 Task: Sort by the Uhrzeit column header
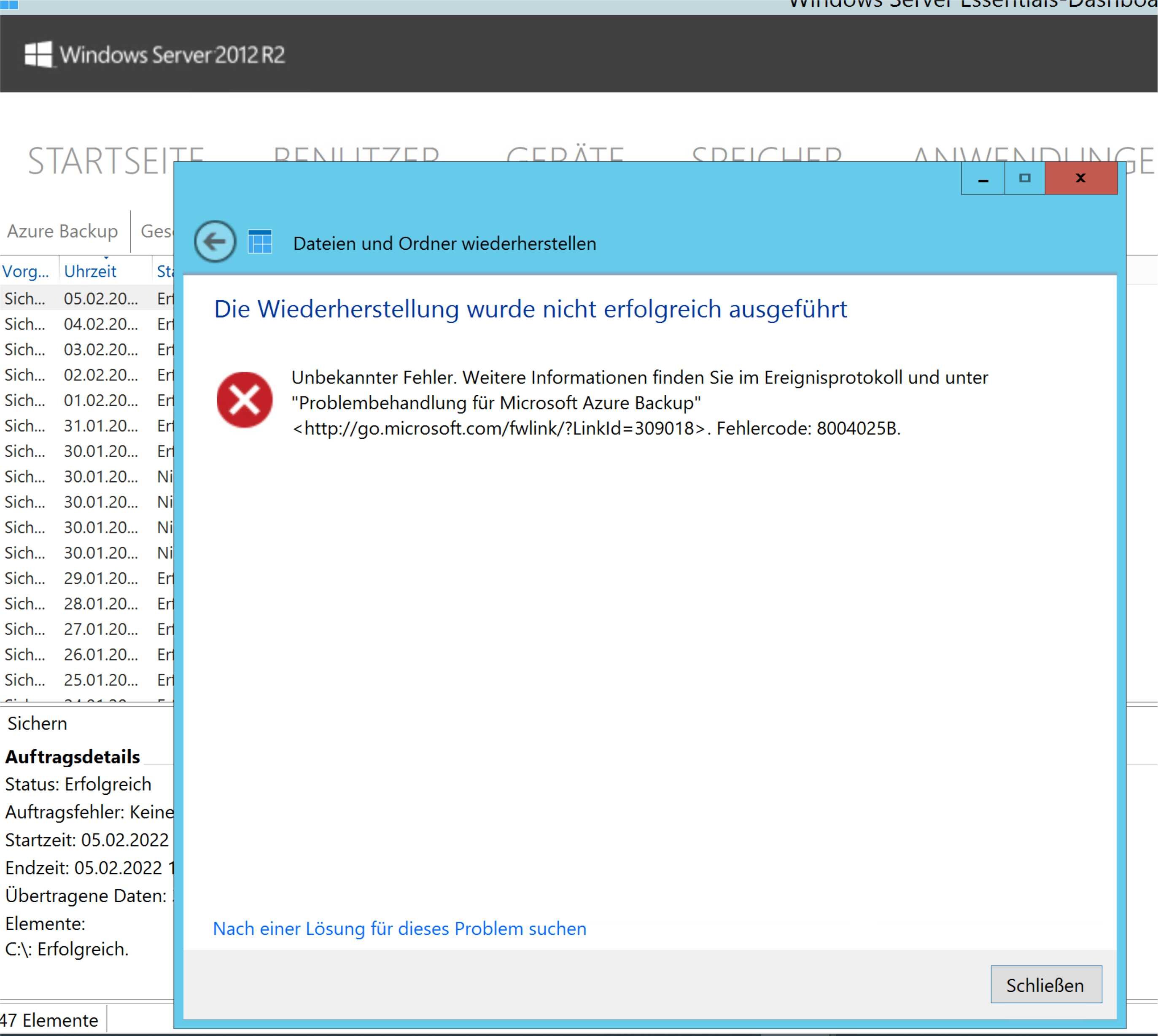pyautogui.click(x=90, y=272)
